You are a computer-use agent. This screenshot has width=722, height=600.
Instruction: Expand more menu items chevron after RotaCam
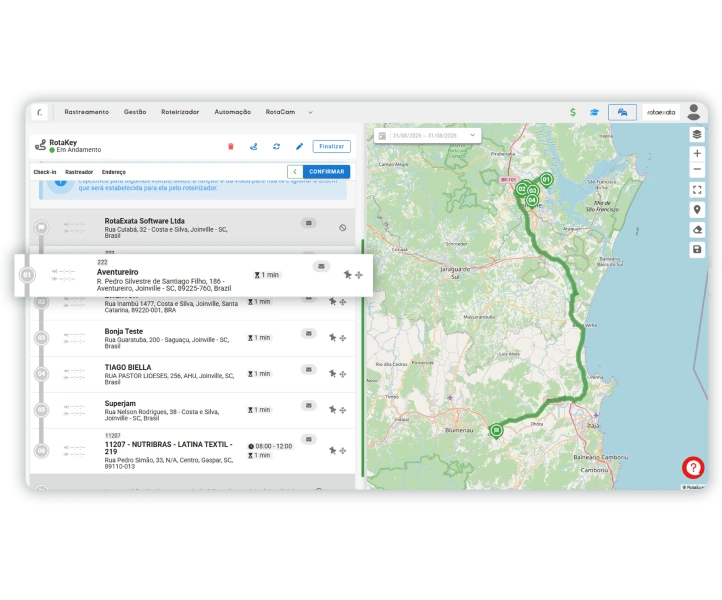[310, 112]
